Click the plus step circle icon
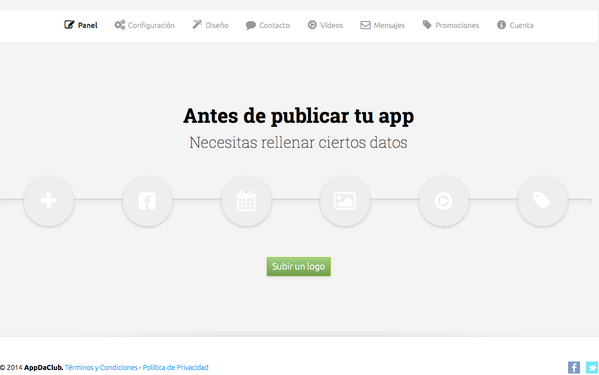Viewport: 599px width, 375px height. 49,200
